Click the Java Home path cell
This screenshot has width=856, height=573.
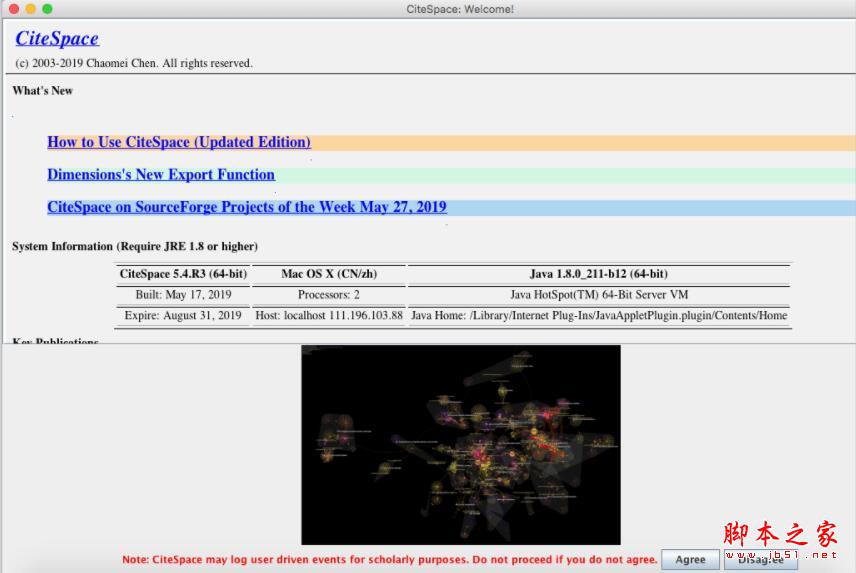click(599, 315)
